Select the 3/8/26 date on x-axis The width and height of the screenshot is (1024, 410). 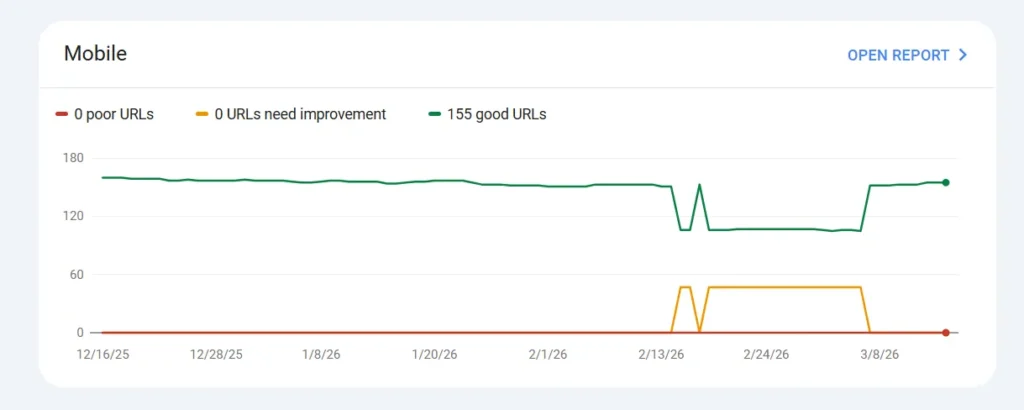coord(877,354)
